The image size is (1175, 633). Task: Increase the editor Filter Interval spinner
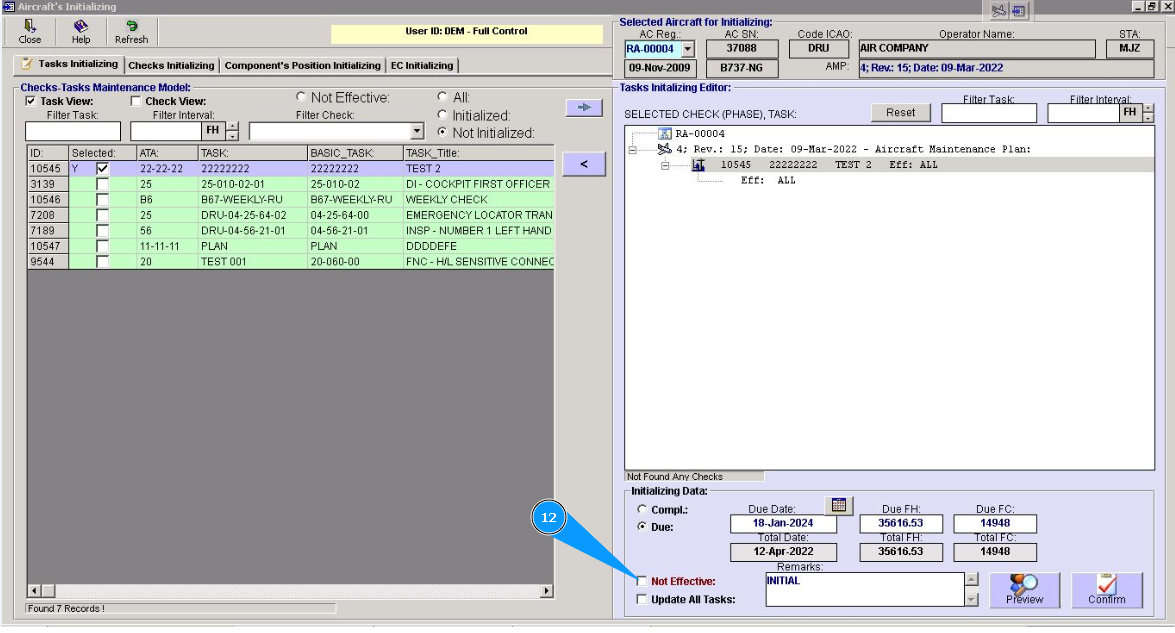(x=1148, y=109)
